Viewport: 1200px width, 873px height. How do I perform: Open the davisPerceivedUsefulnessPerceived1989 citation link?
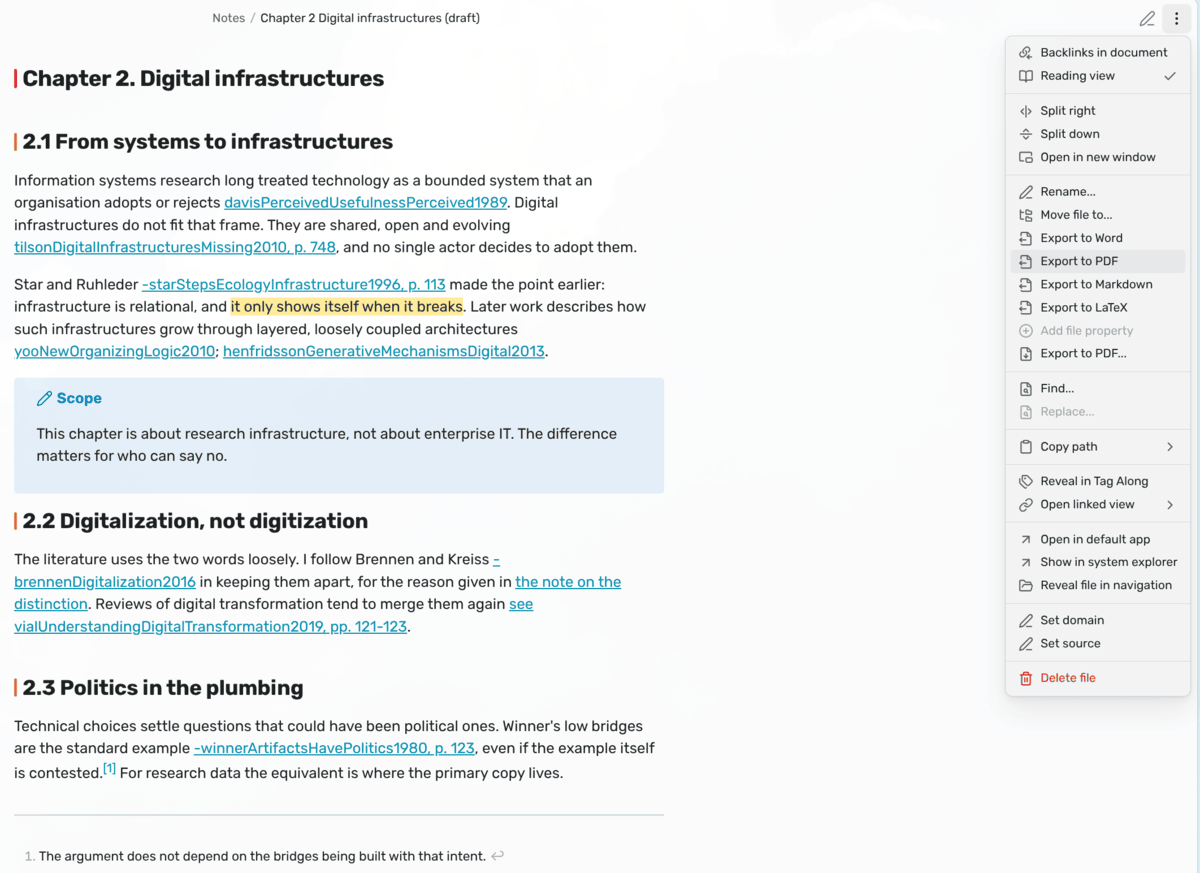coord(366,203)
